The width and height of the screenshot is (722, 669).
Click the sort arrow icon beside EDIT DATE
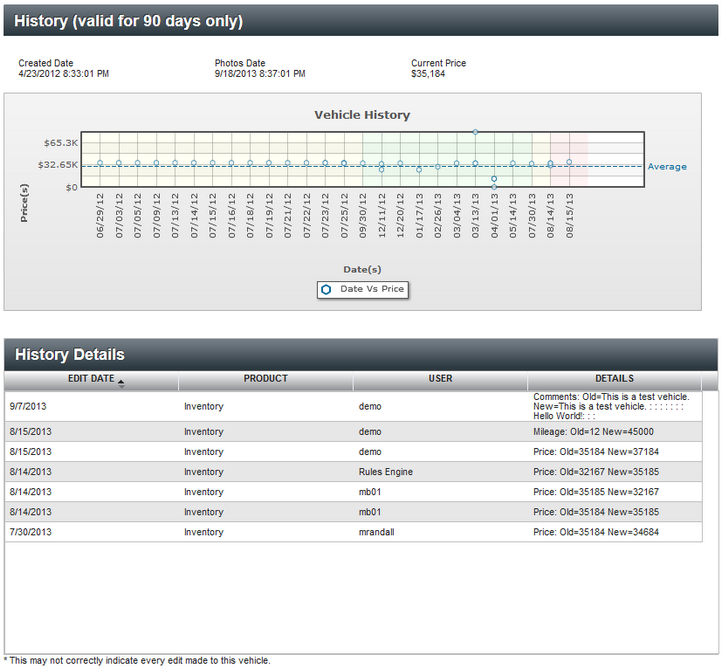121,383
